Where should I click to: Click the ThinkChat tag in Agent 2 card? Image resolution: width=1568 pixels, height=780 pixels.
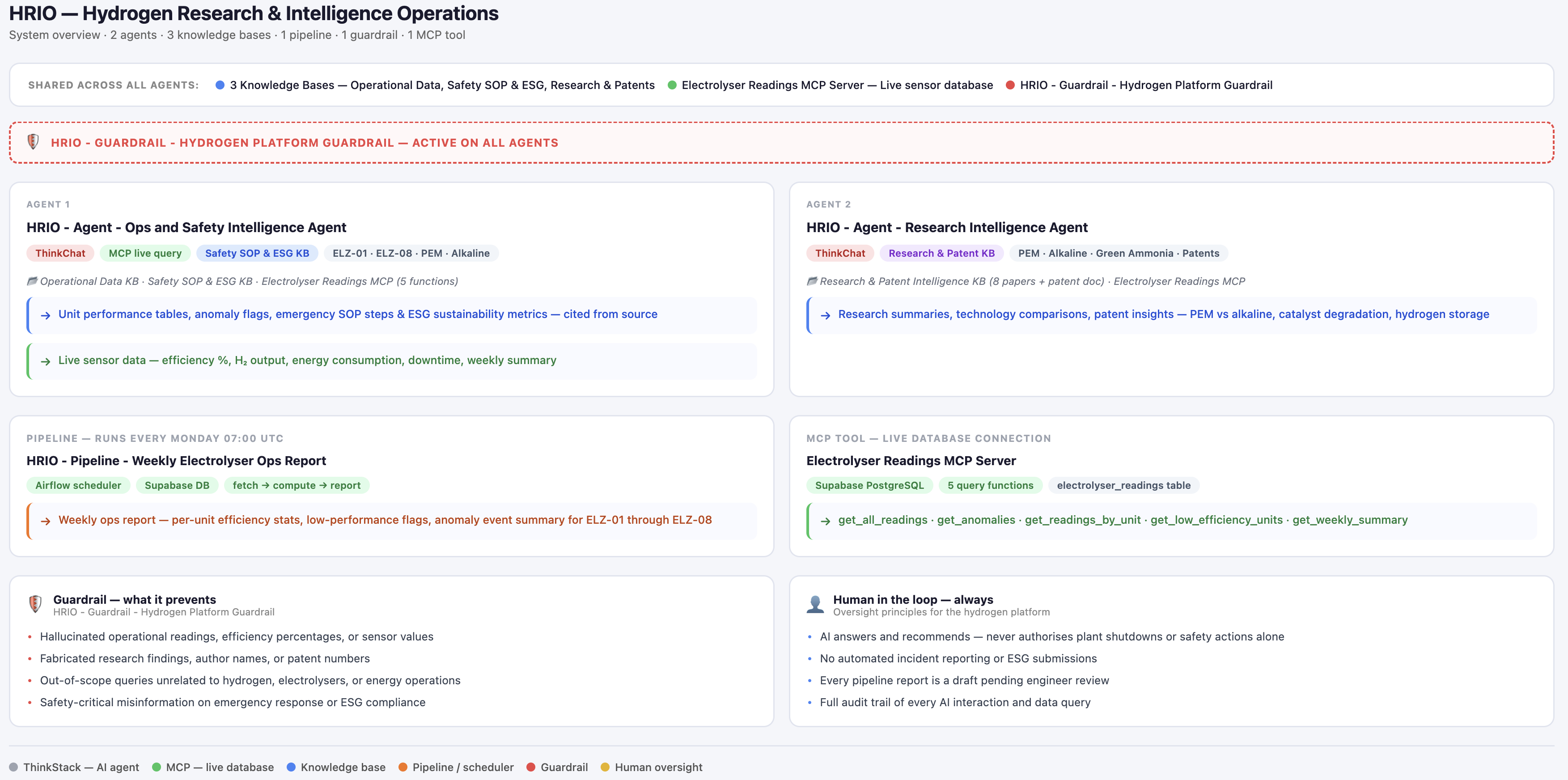click(840, 253)
